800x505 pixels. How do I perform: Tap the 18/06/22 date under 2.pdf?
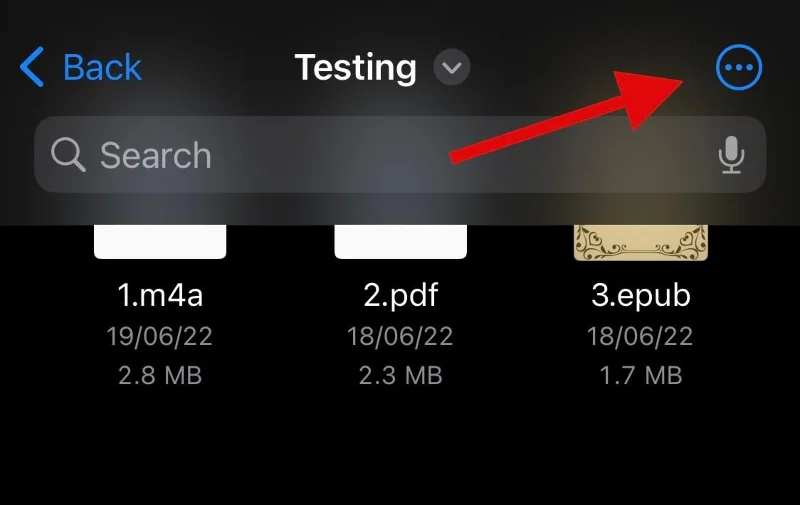(x=400, y=336)
